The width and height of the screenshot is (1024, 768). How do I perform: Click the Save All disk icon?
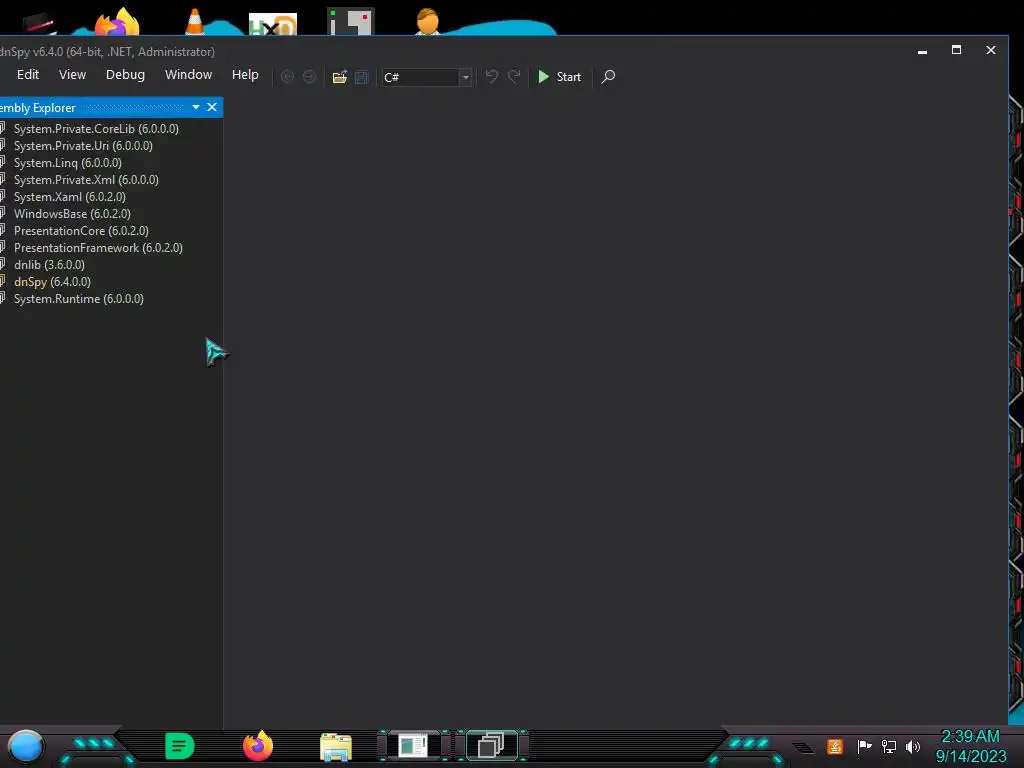[x=361, y=77]
